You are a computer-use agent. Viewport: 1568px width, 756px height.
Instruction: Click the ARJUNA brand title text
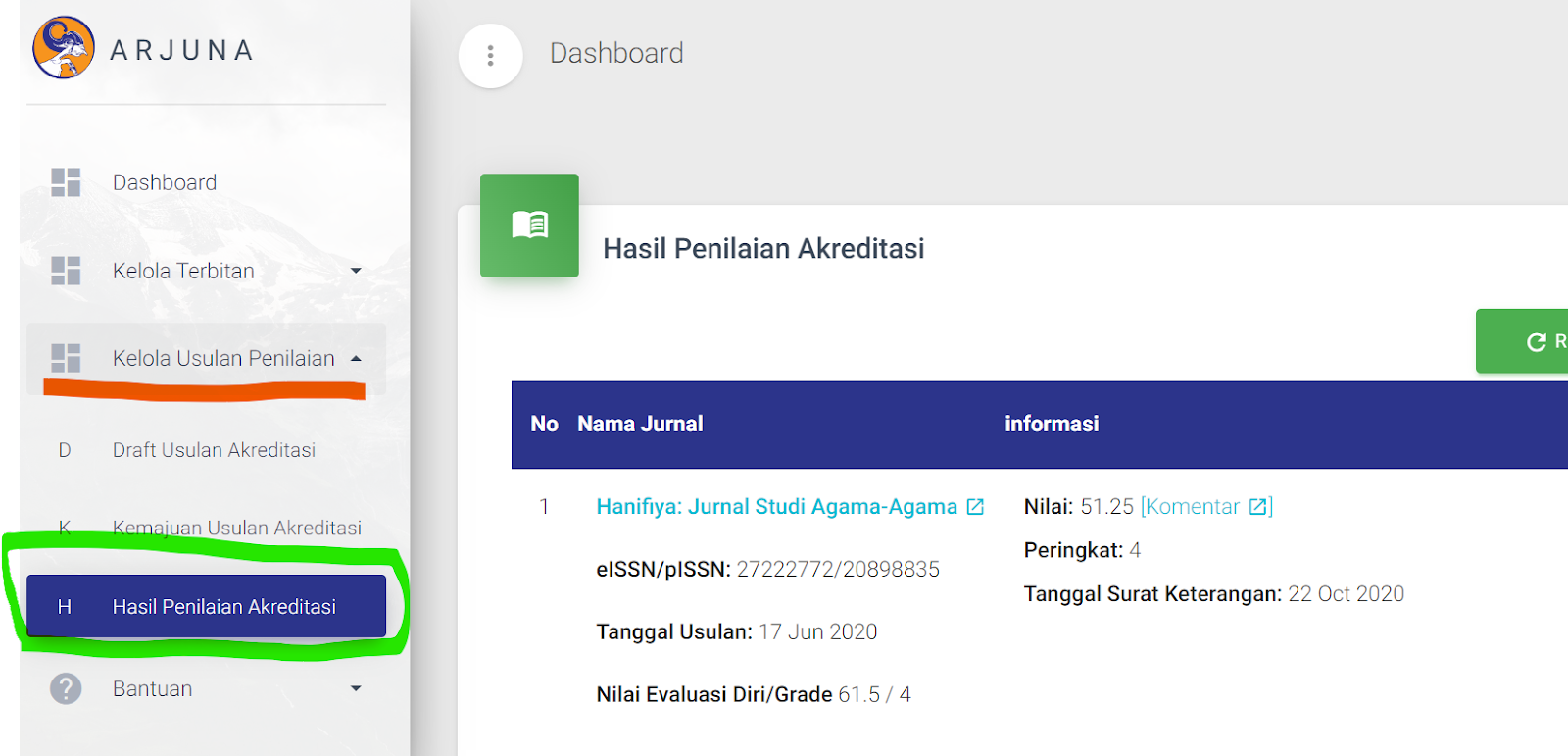click(x=182, y=50)
